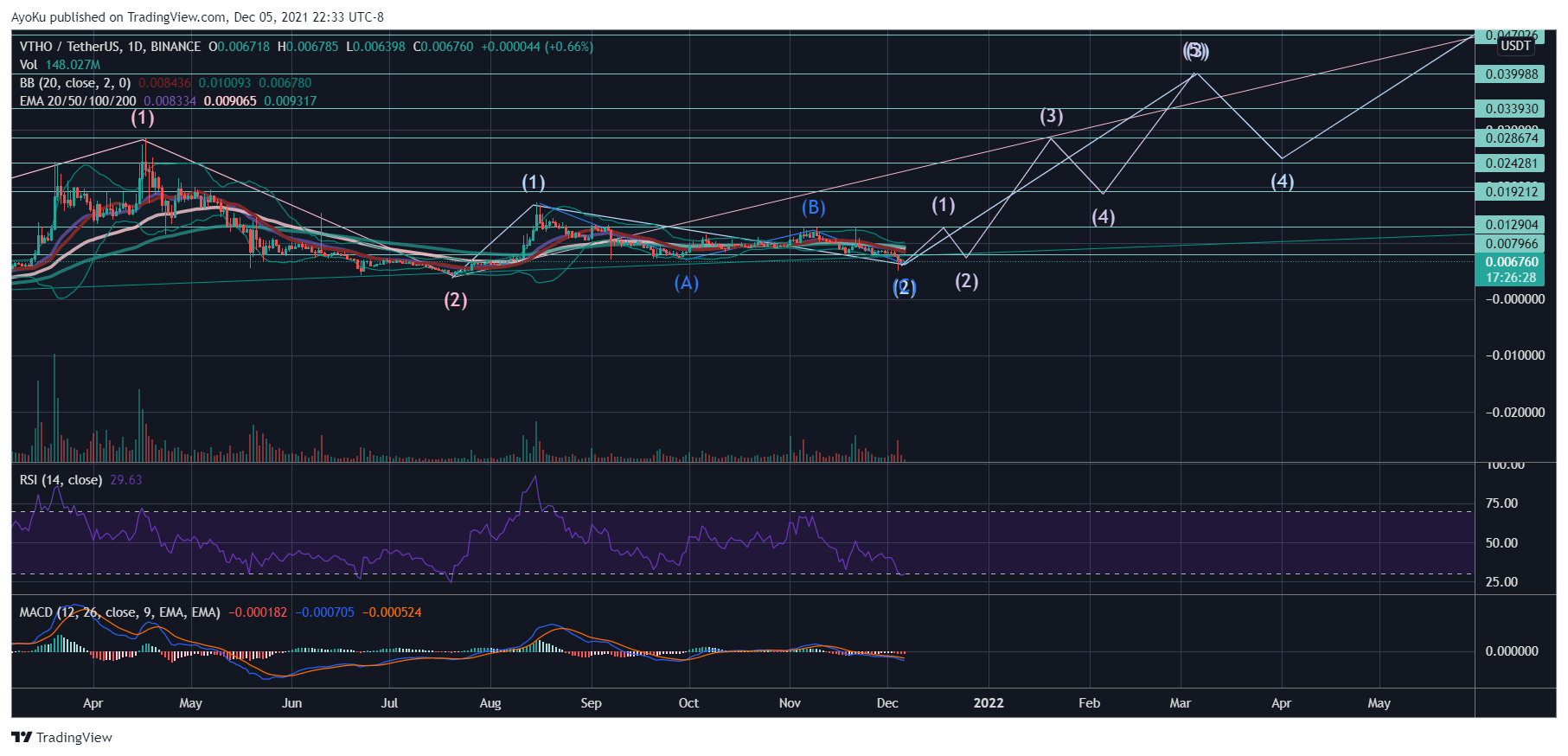The height and width of the screenshot is (756, 1568).
Task: Click the 0.039988 price level label
Action: [x=1511, y=74]
